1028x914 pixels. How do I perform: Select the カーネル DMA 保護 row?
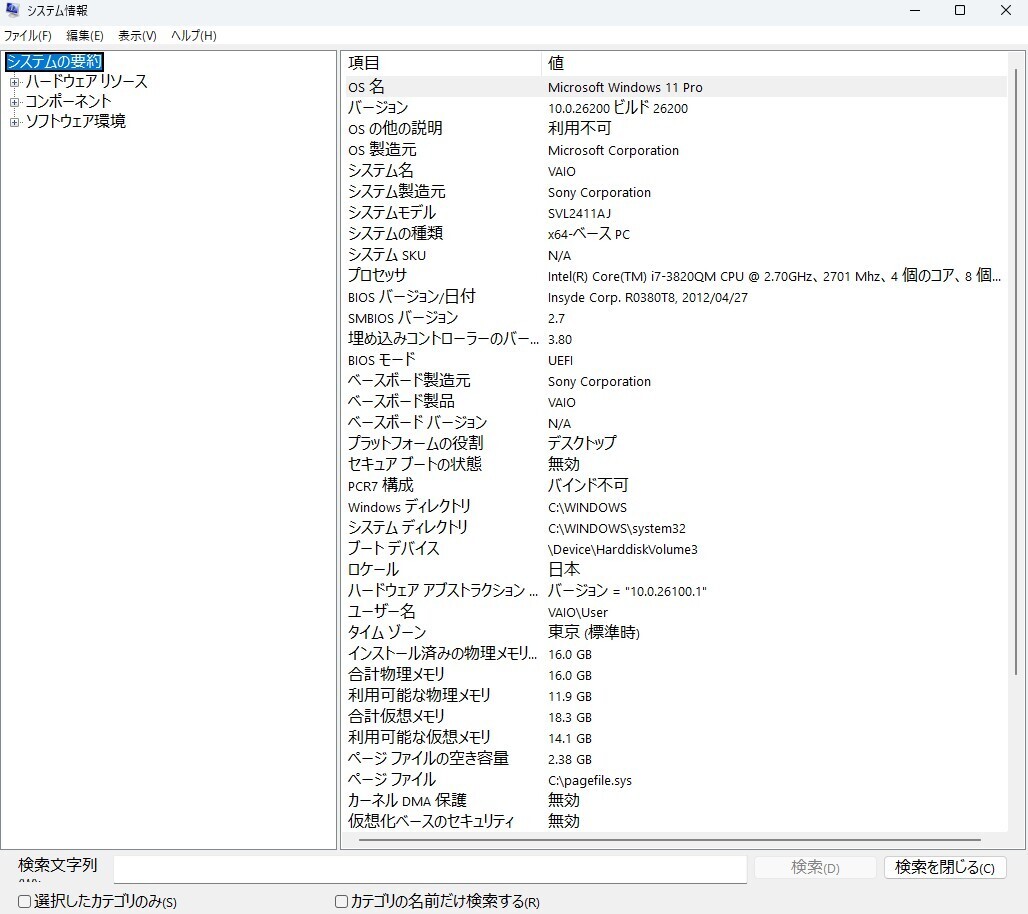(675, 800)
